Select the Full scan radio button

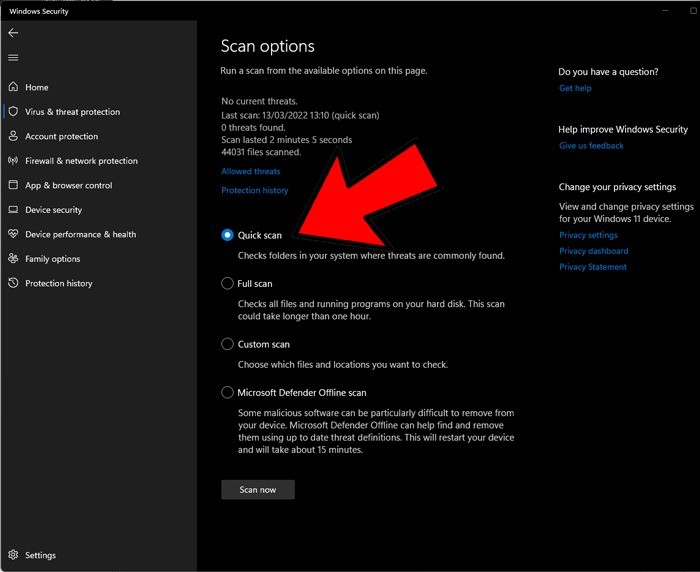click(227, 283)
